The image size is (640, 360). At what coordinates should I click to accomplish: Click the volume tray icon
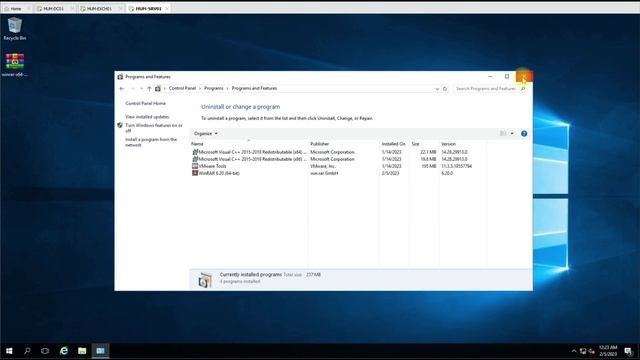coord(591,351)
